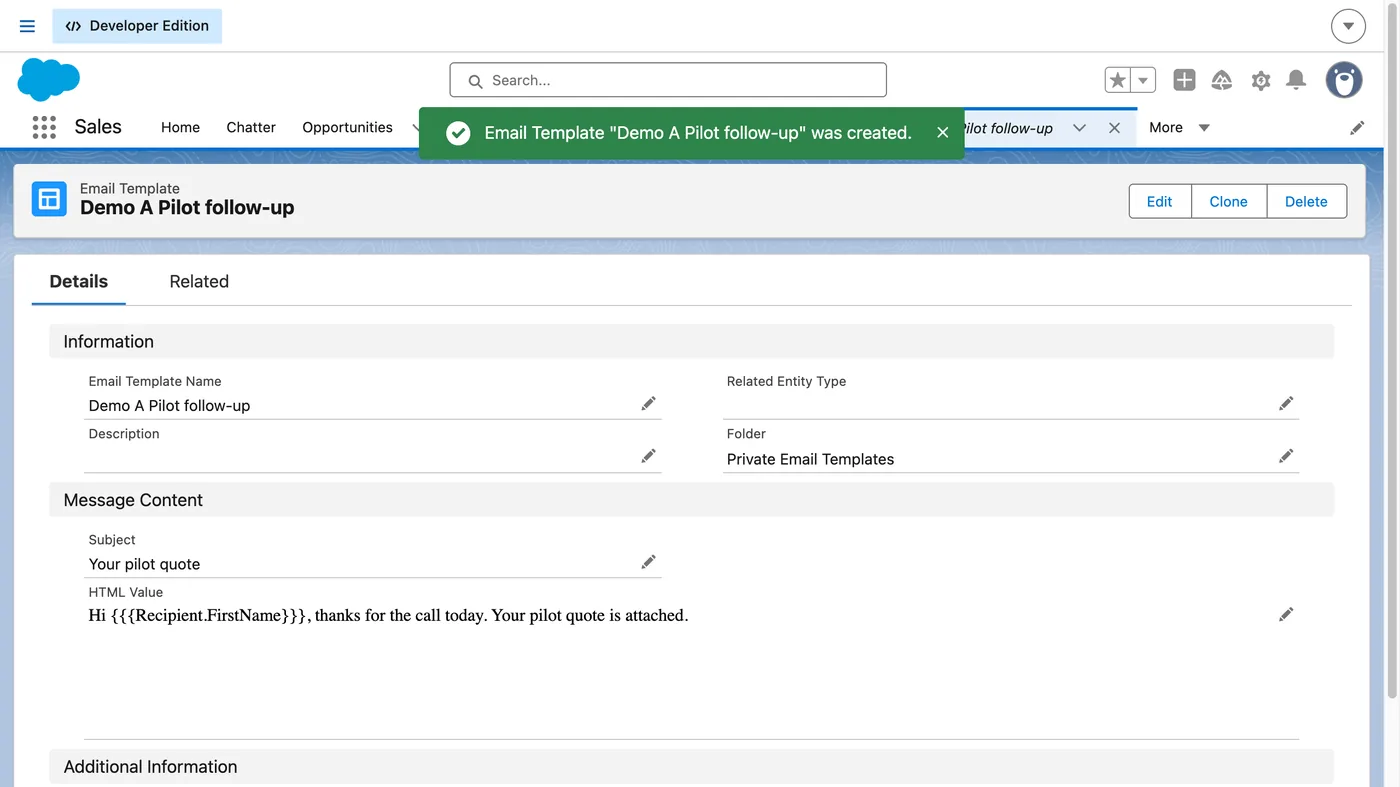Focus the global Search box
Screen dimensions: 1400x787
point(668,80)
